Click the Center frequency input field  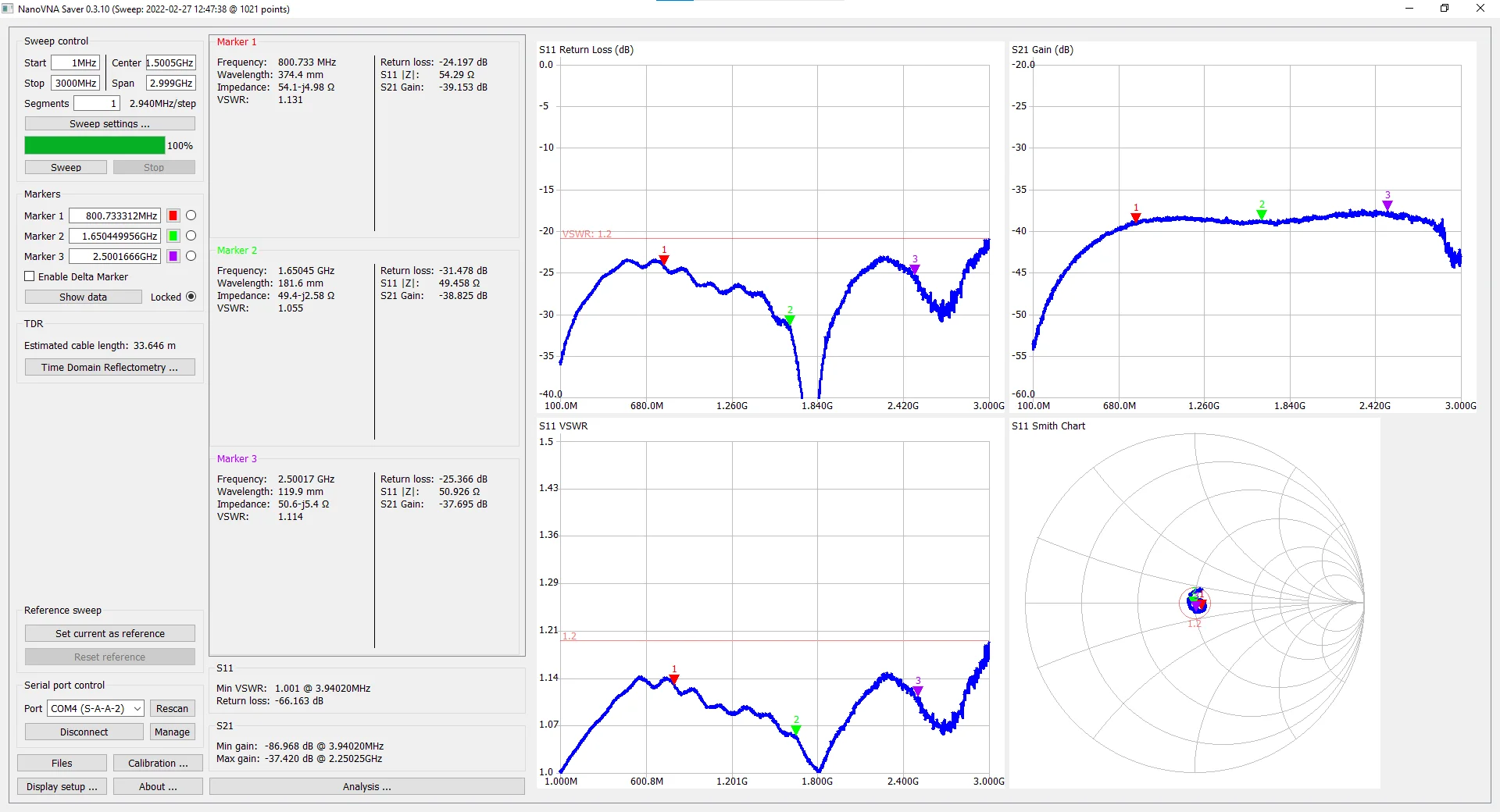(x=170, y=62)
